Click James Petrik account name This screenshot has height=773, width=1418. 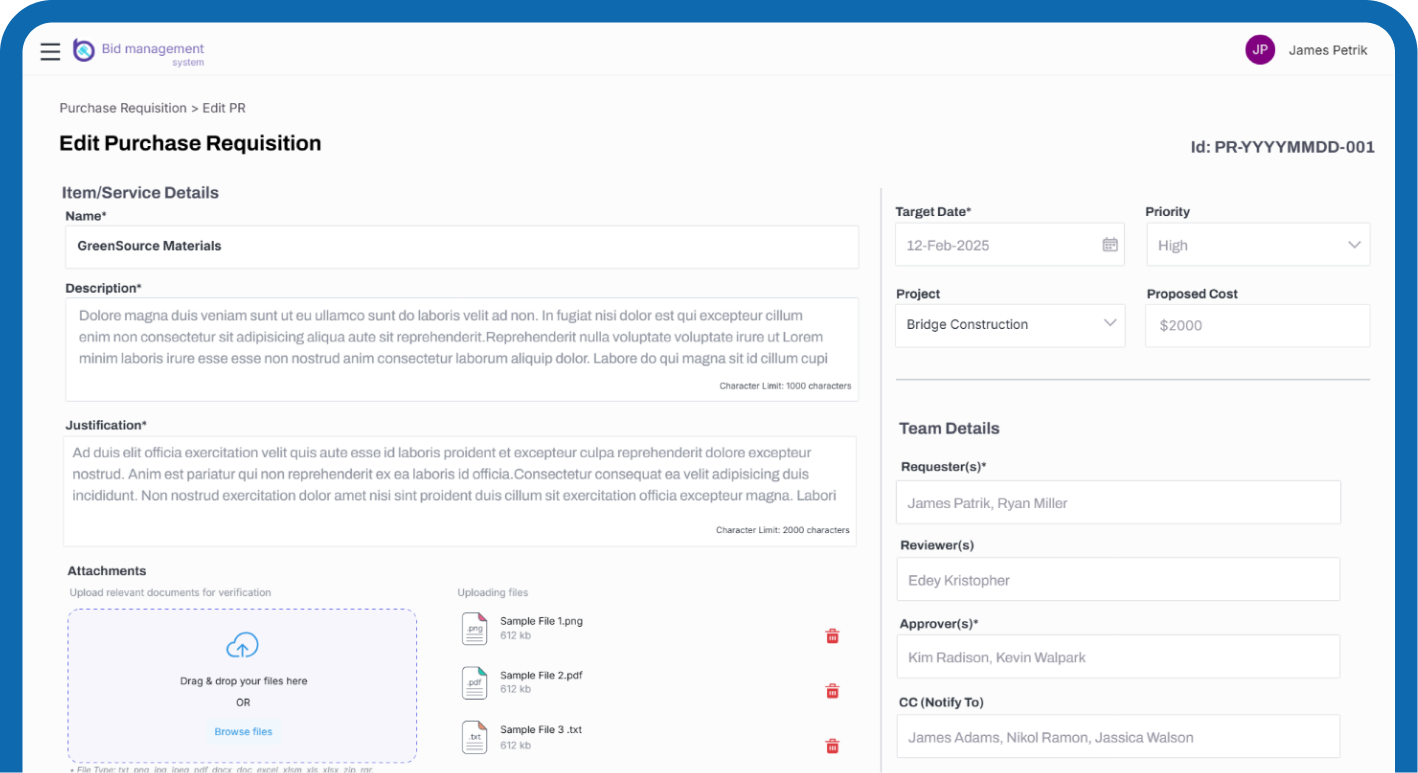[1328, 49]
